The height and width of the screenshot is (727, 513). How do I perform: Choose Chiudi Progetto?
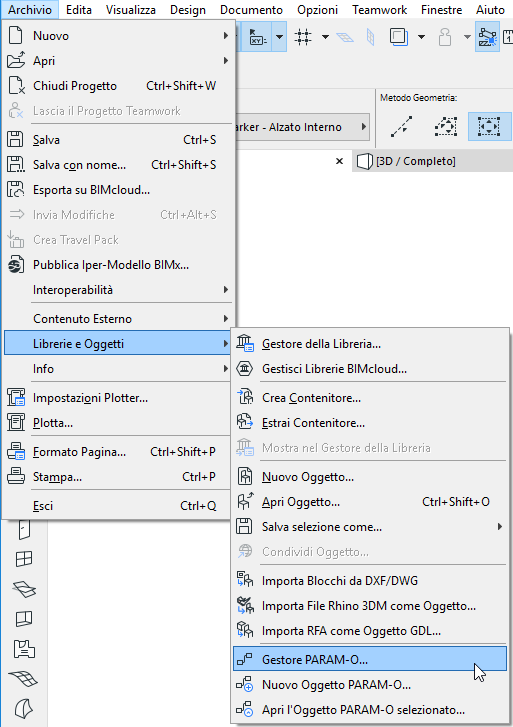coord(117,86)
